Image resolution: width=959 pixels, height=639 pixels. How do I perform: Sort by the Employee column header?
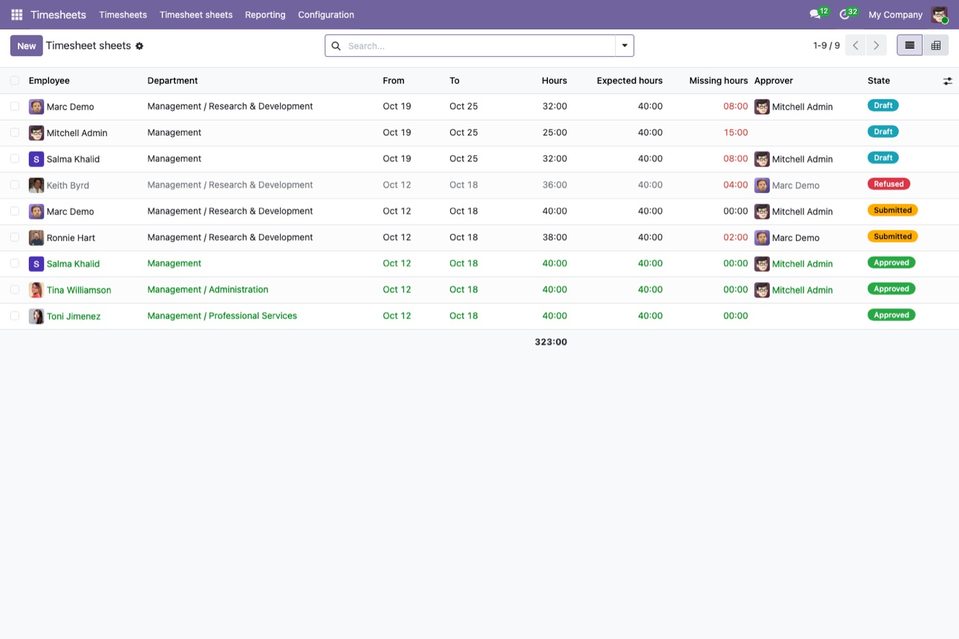point(49,81)
